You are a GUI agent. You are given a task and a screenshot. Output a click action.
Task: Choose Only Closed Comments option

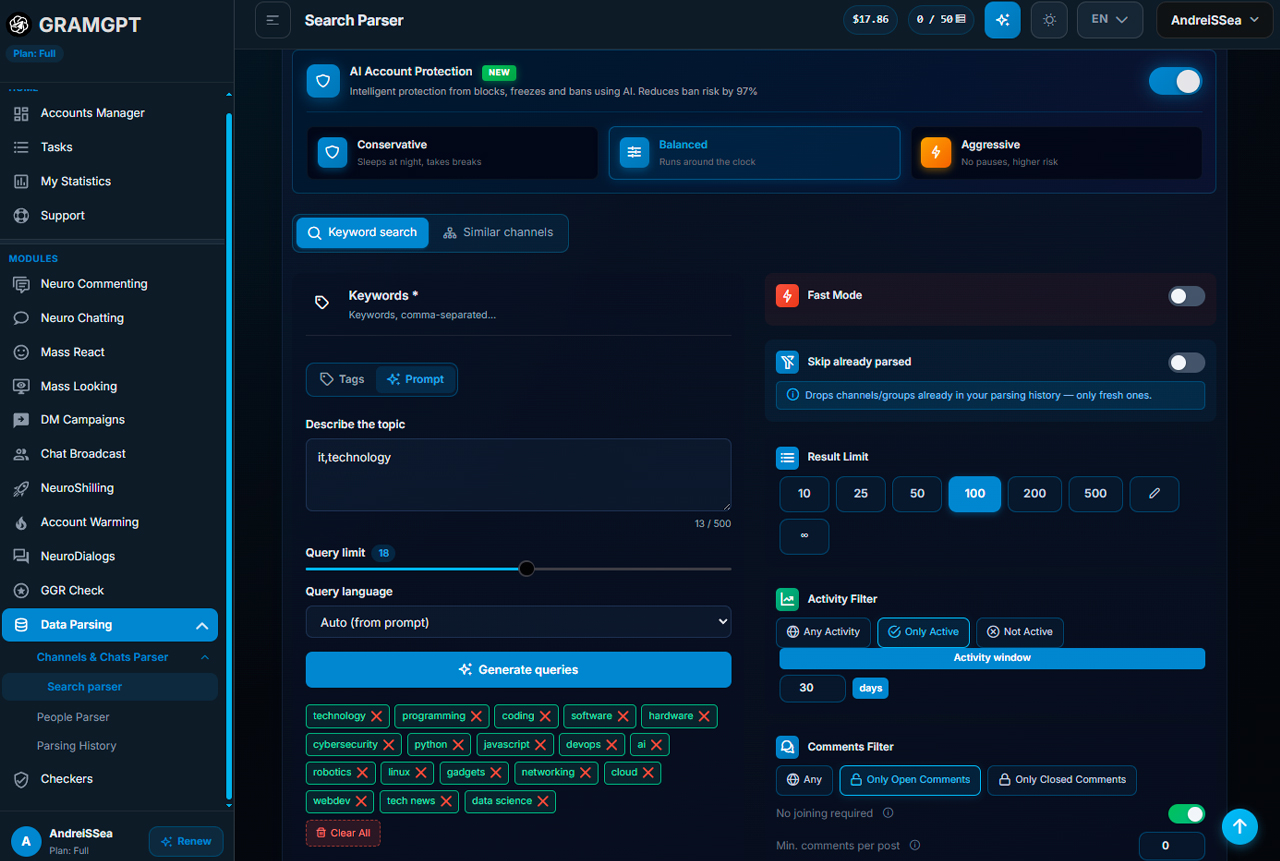coord(1061,780)
